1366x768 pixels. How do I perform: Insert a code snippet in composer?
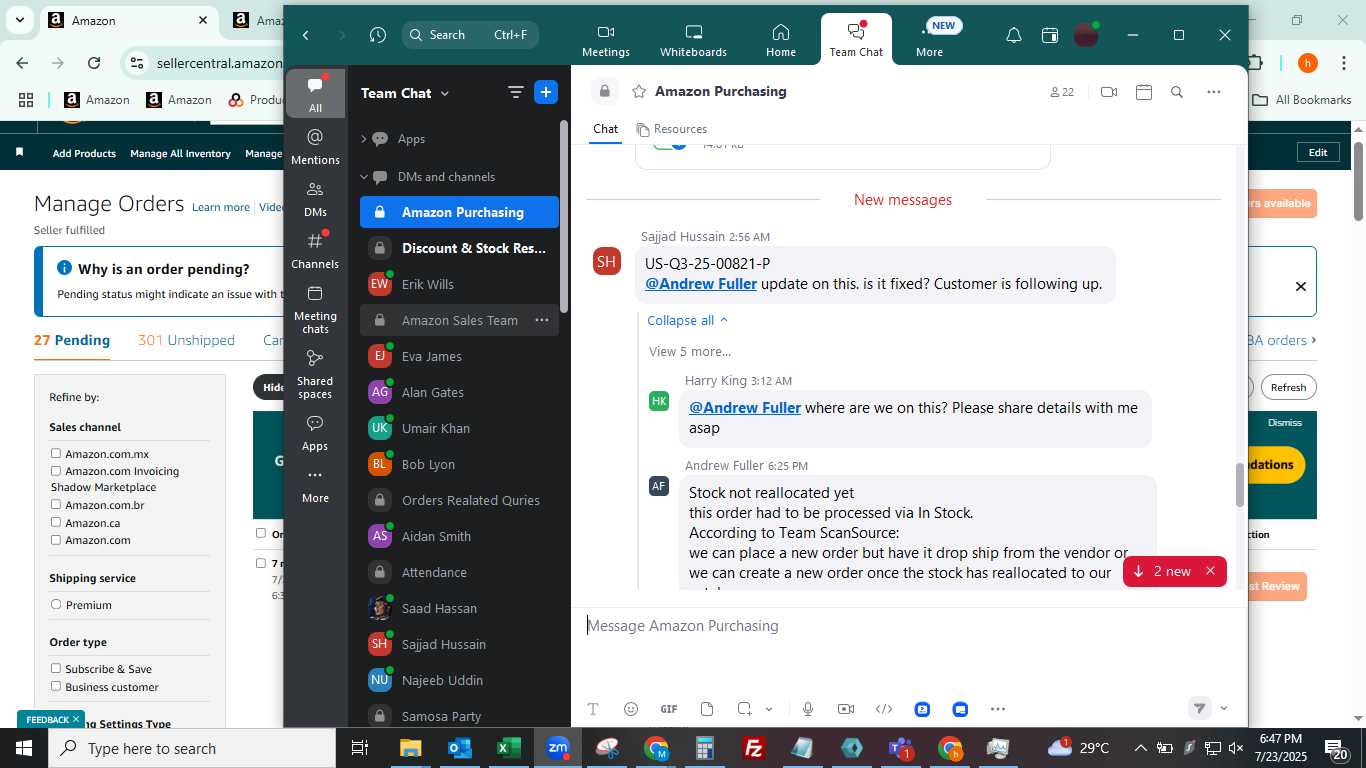click(884, 709)
